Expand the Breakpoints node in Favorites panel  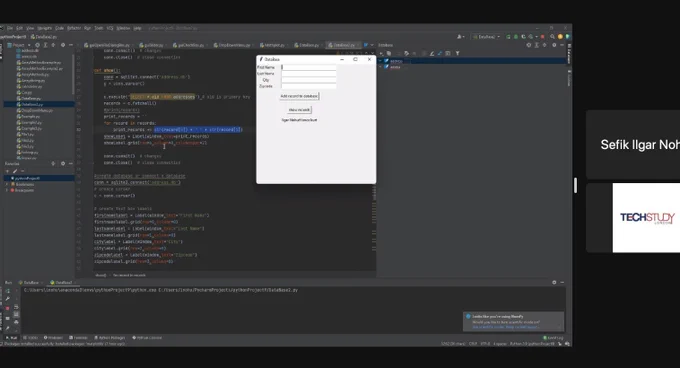click(7, 190)
